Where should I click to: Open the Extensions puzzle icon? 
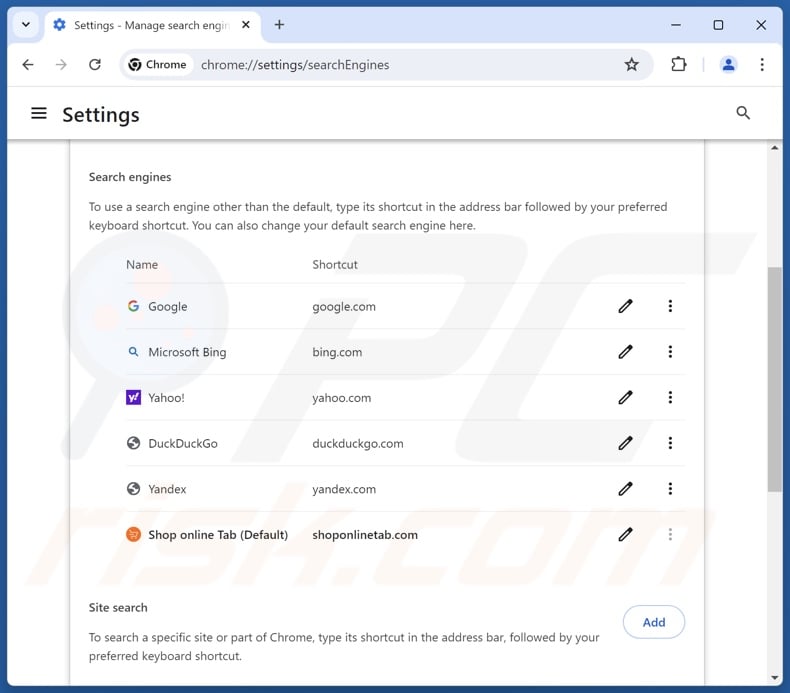[x=679, y=65]
